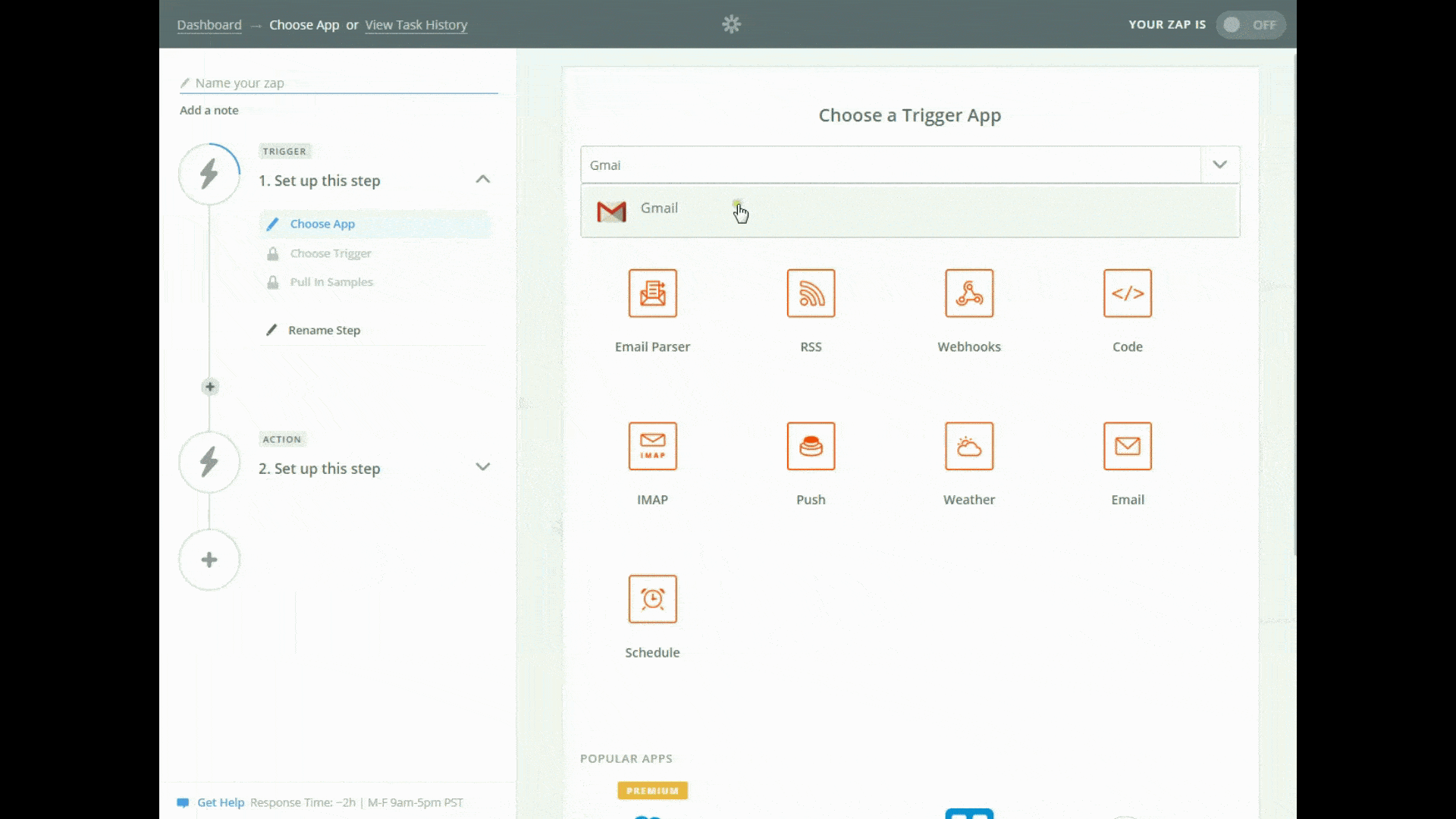
Task: Open the trigger app search dropdown arrow
Action: [1219, 165]
